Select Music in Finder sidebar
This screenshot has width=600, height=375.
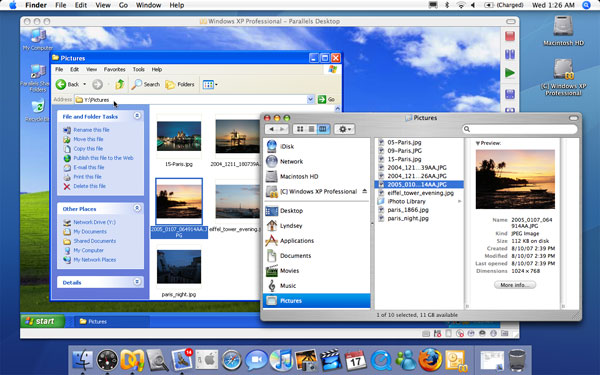(x=288, y=285)
